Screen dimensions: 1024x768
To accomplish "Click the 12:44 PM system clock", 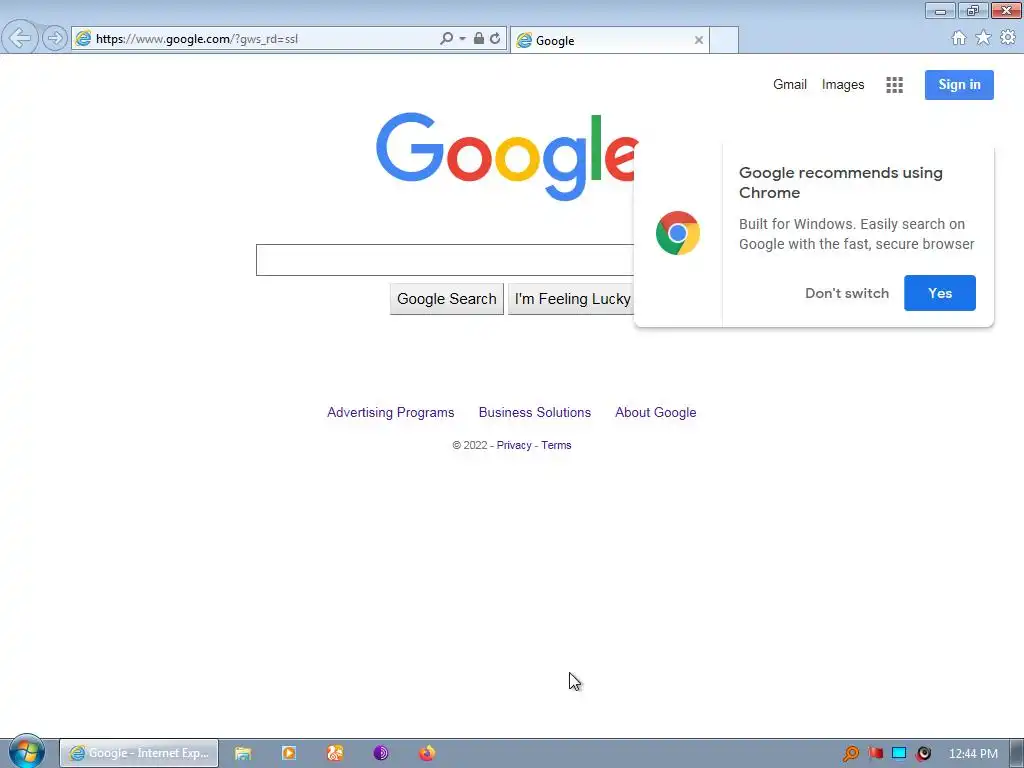I will click(x=973, y=754).
